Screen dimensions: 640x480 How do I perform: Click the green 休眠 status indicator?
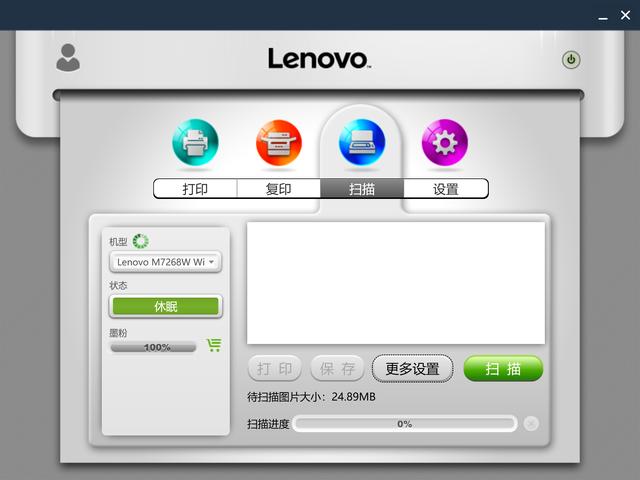(166, 306)
